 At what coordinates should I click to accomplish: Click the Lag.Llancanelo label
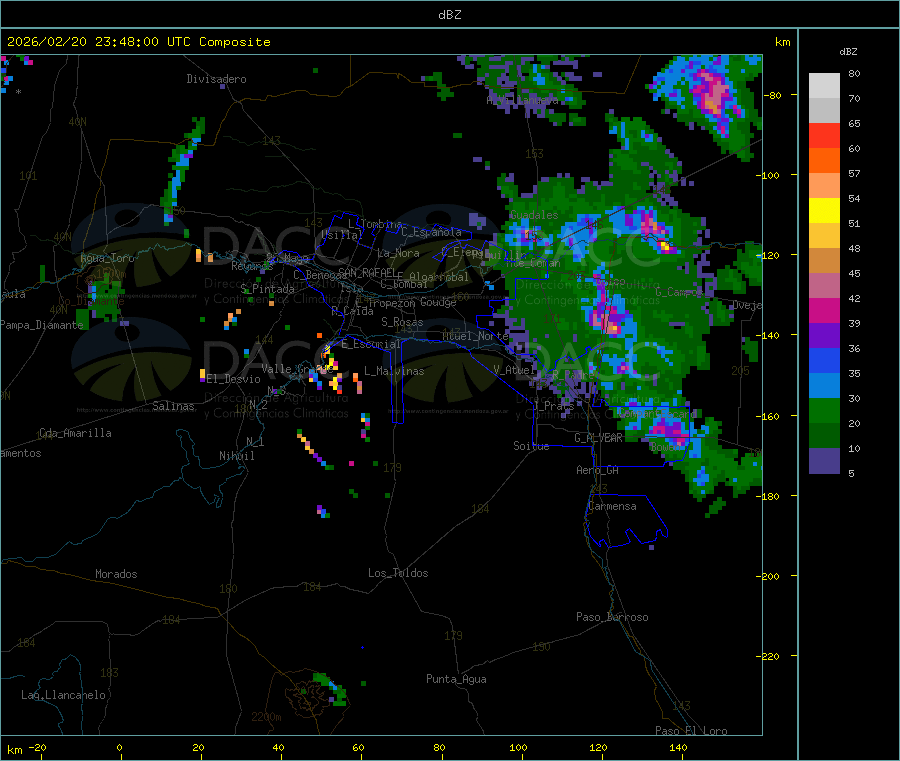pyautogui.click(x=63, y=695)
